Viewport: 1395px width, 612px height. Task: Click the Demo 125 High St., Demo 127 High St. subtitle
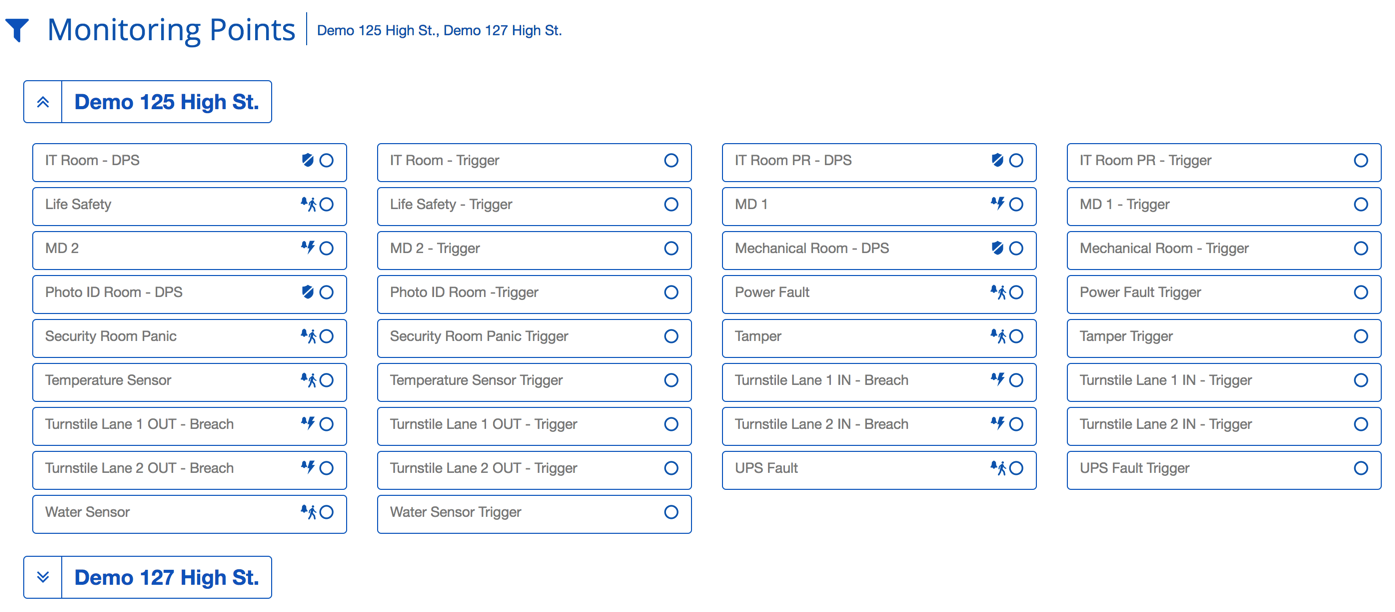439,31
